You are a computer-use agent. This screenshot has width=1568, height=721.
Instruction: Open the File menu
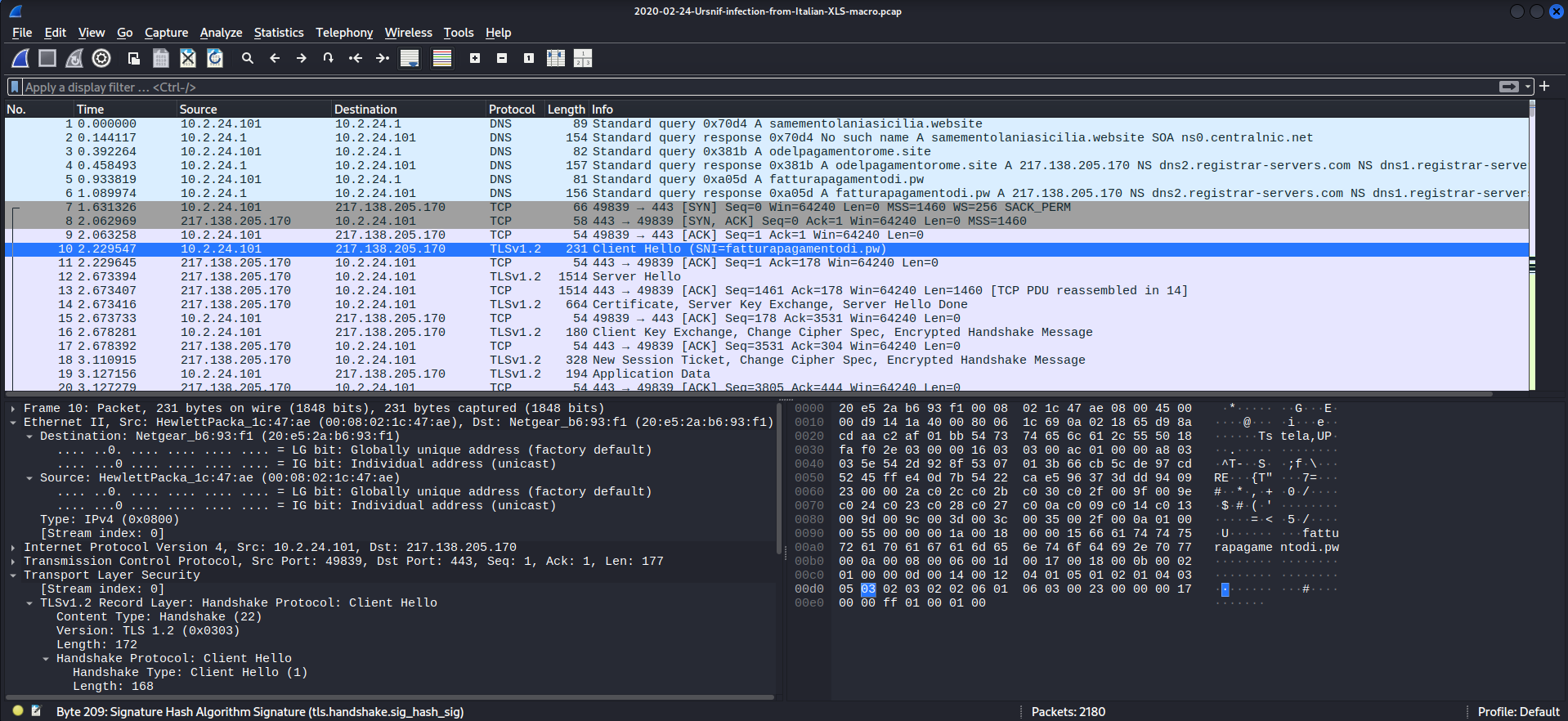coord(22,33)
